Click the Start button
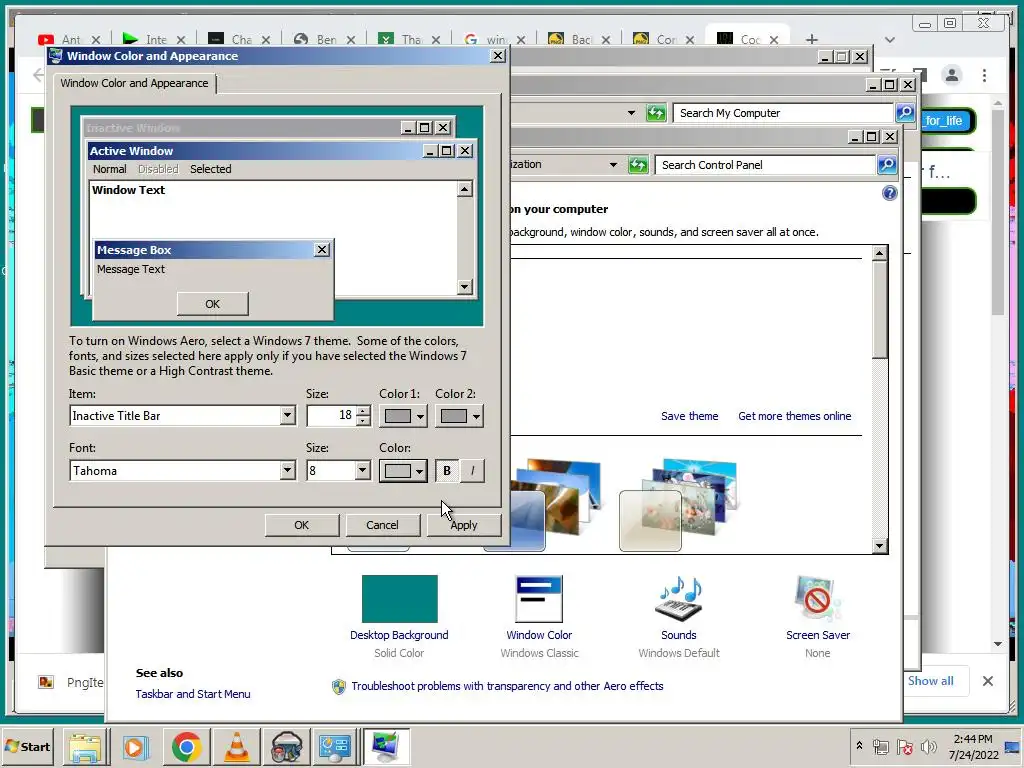Screen dimensions: 1024x768 click(27, 746)
